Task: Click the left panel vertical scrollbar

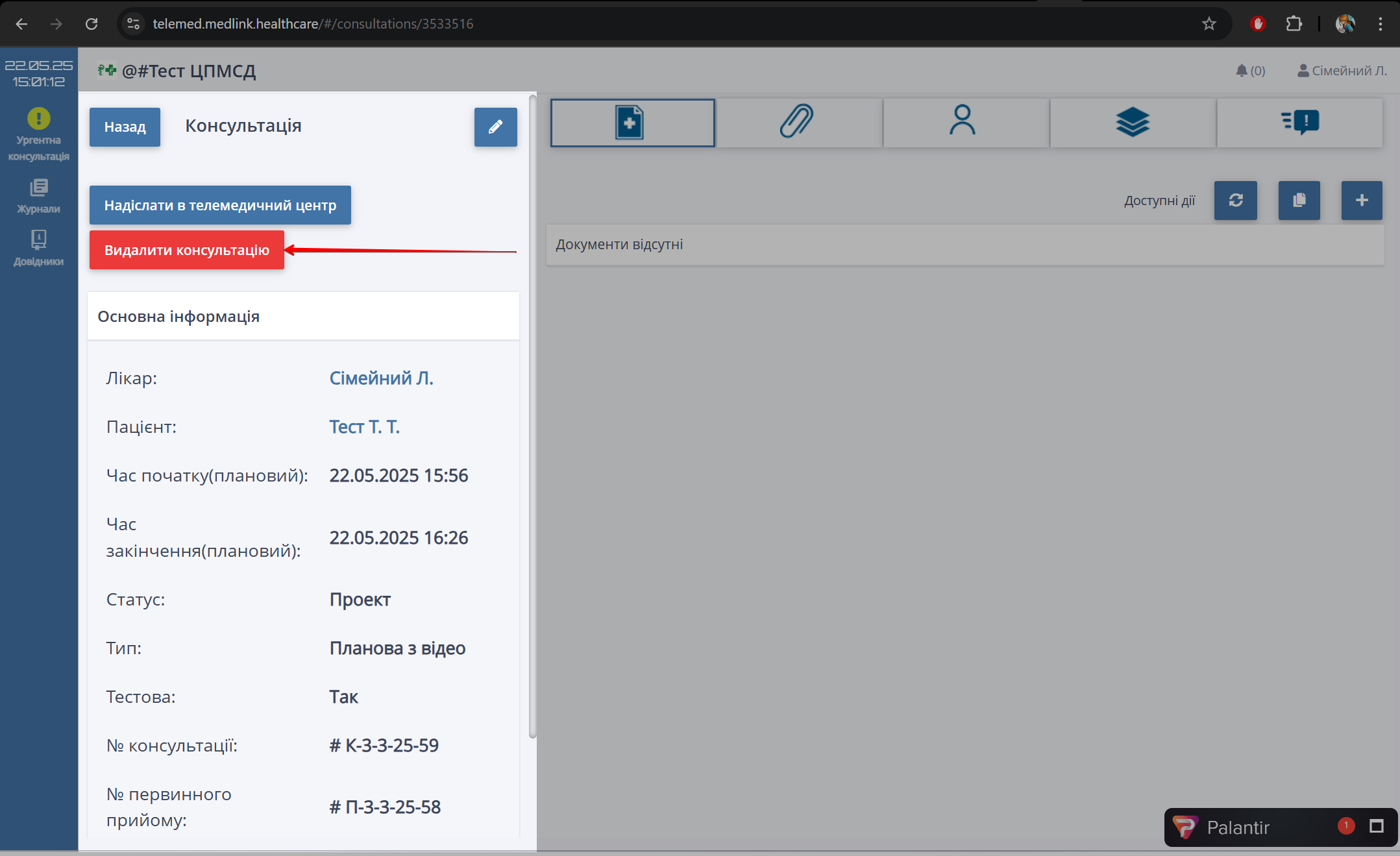Action: coord(533,415)
